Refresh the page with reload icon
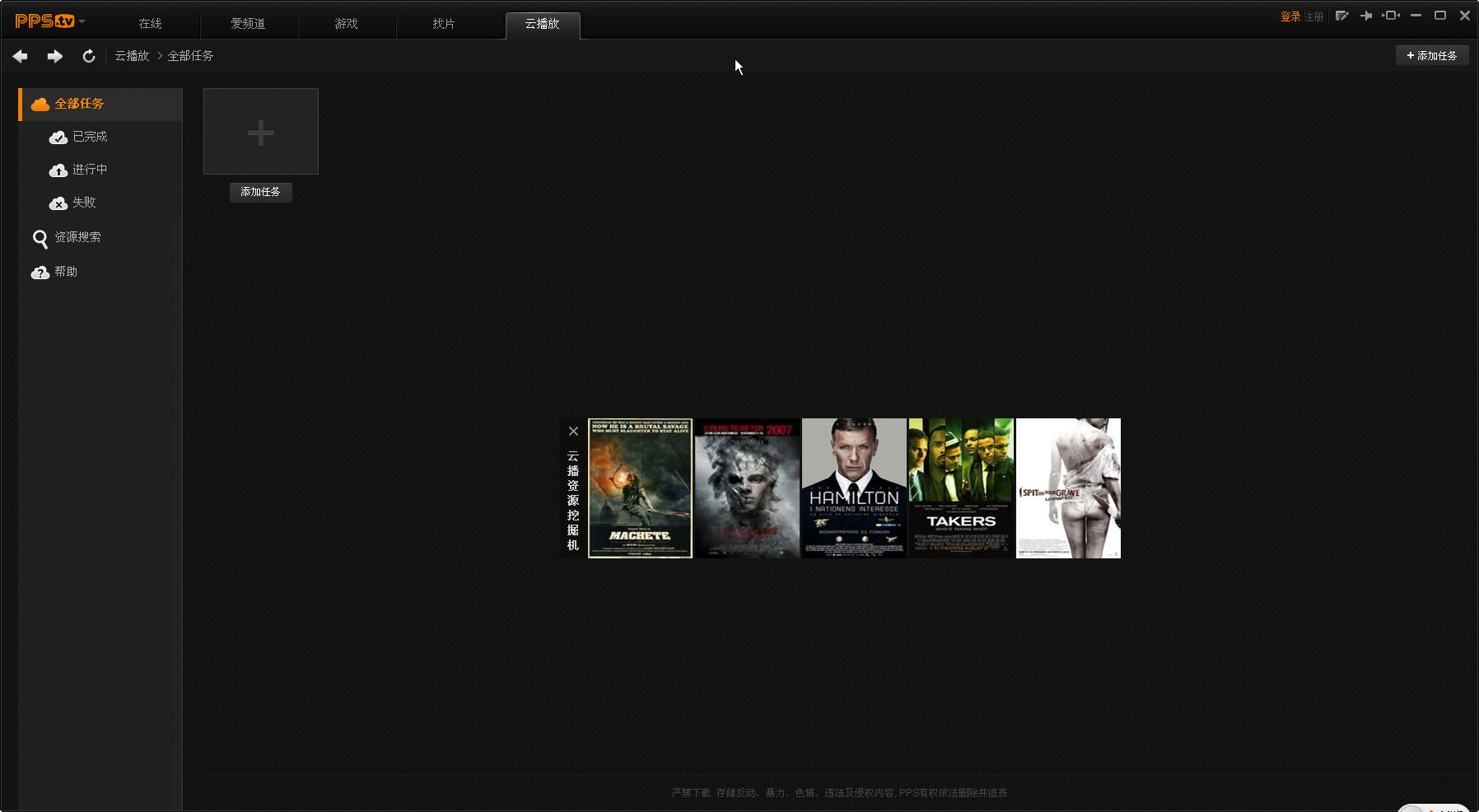Screen dimensions: 1479x812 click(x=88, y=56)
